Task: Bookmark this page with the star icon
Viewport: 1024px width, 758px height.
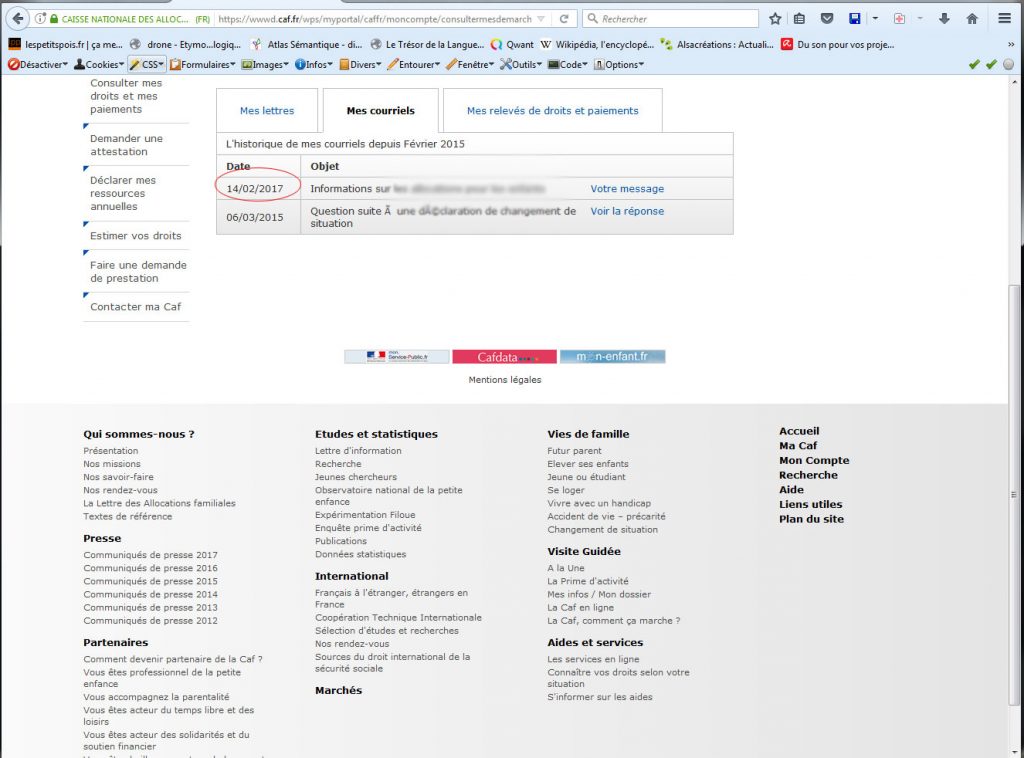Action: click(775, 19)
